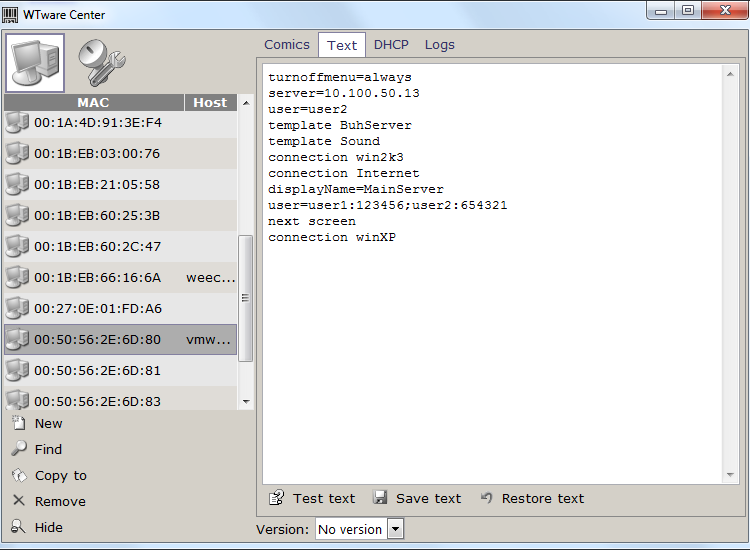The height and width of the screenshot is (551, 750).
Task: Select the computers view icon
Action: (35, 62)
